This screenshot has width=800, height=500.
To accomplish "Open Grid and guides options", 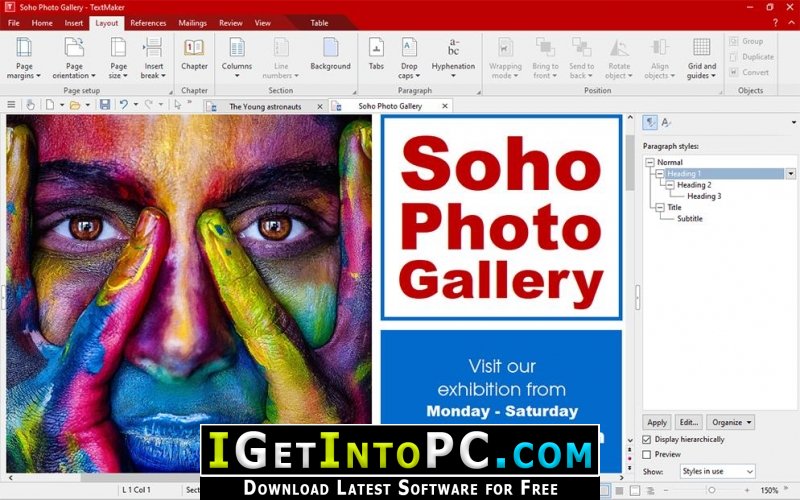I will pos(702,59).
